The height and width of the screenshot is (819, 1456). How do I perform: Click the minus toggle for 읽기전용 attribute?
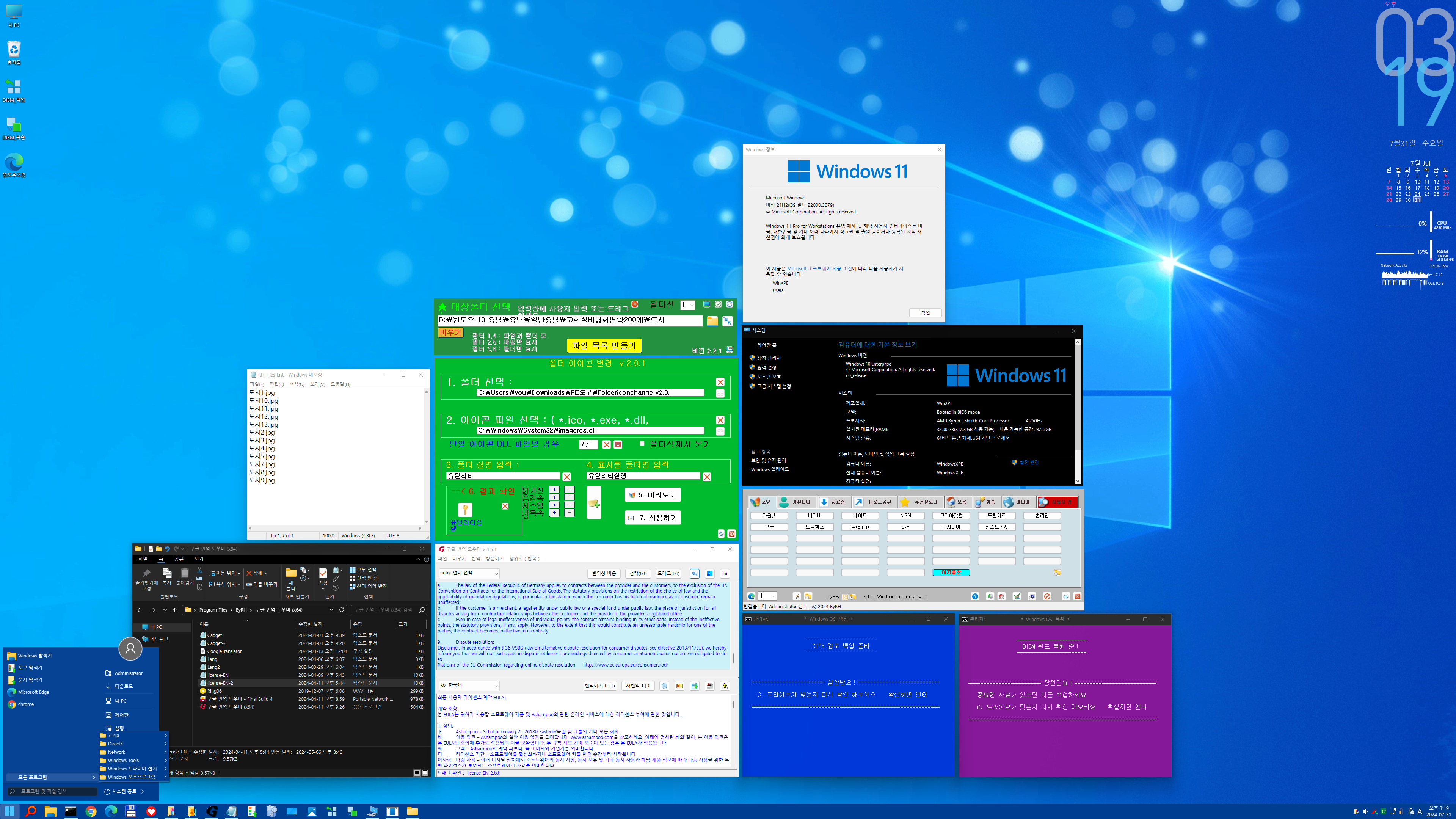tap(569, 490)
